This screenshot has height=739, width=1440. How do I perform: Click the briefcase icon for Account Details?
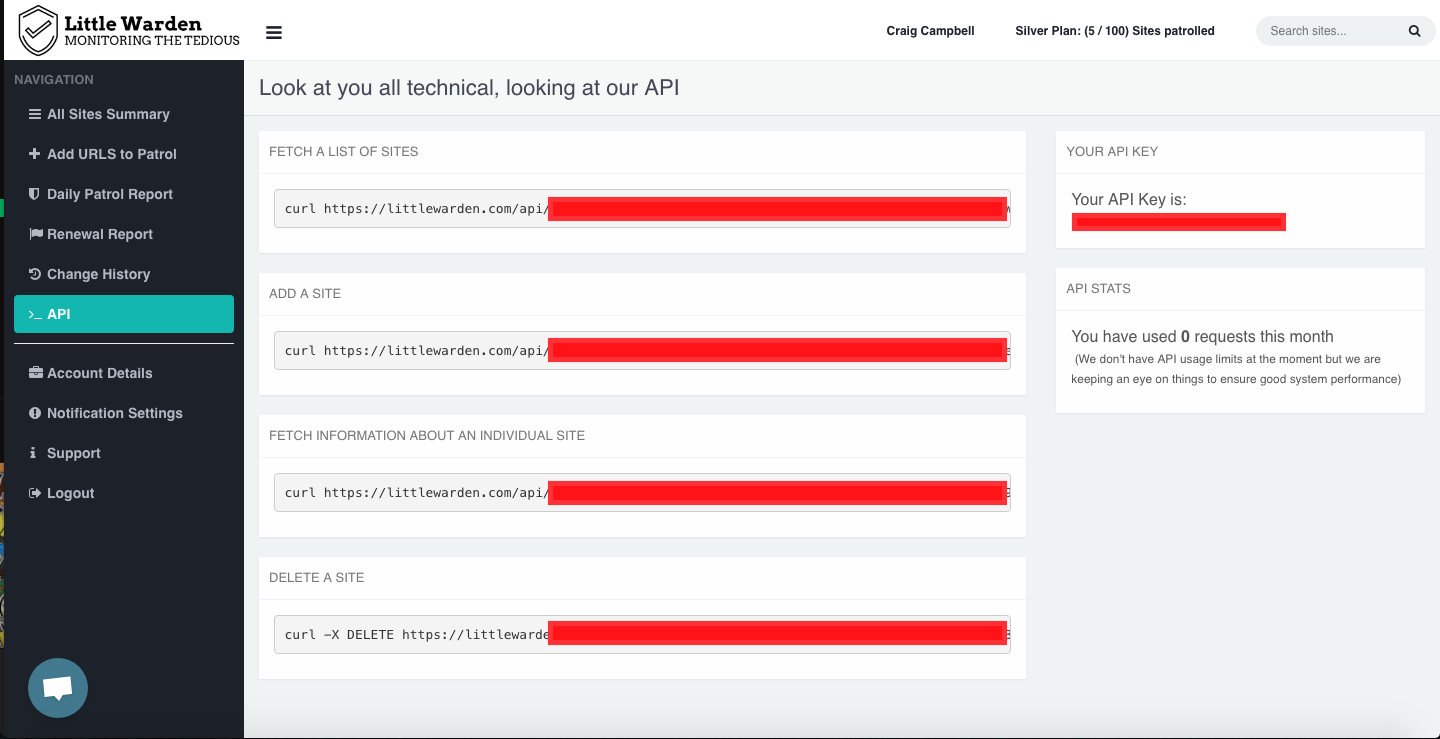(36, 373)
